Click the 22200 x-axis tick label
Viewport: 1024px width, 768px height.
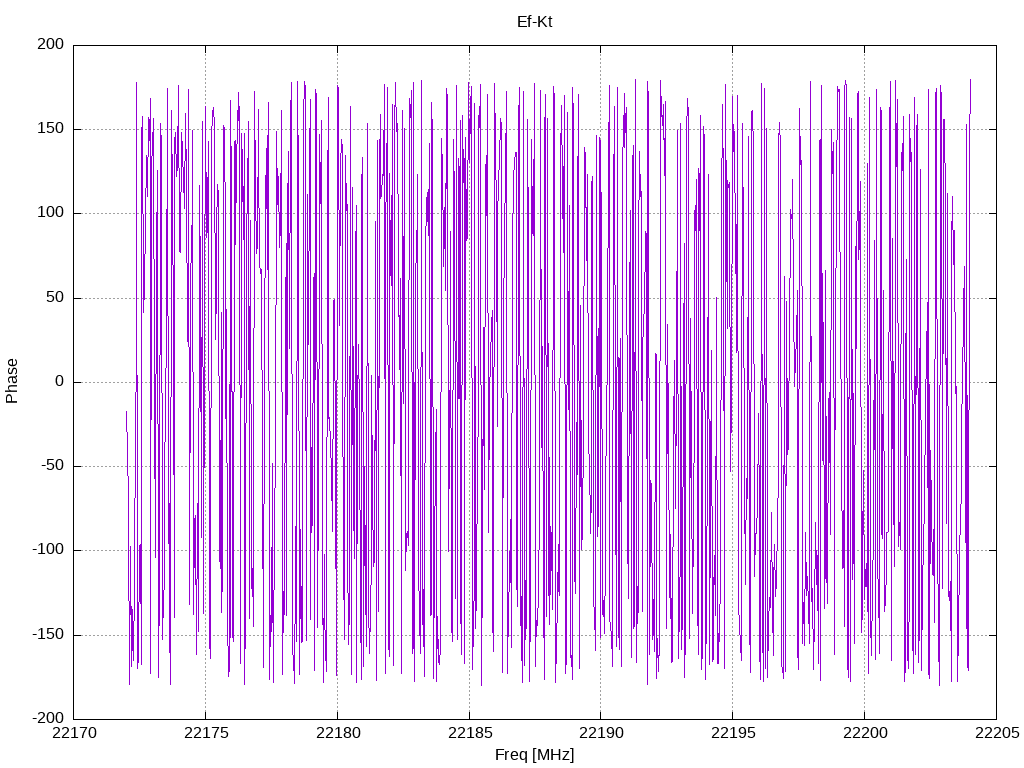(865, 733)
